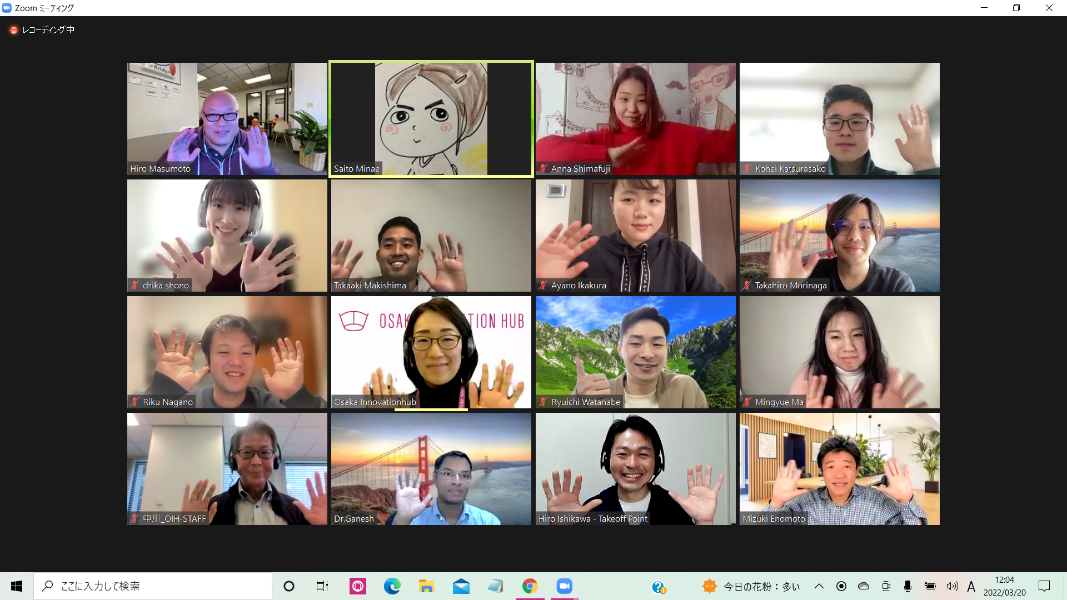
Task: Open the clock showing 12:04
Action: pos(1003,586)
